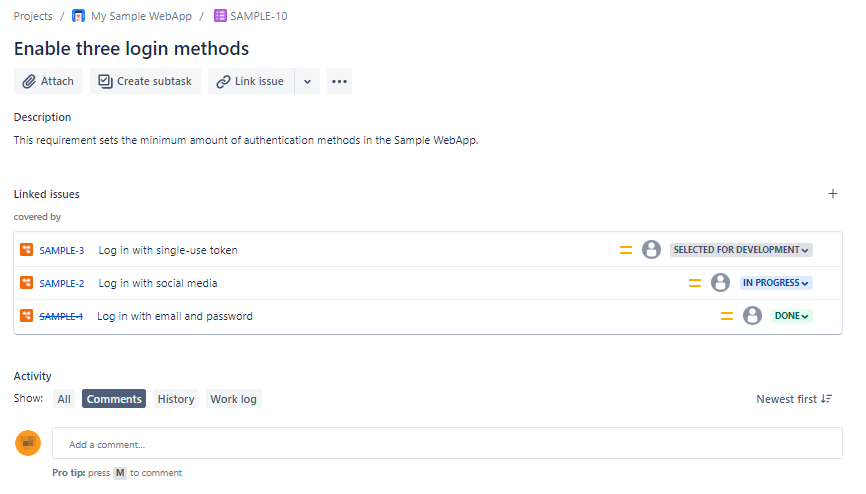Screen dimensions: 866x494
Task: Click the Attach button
Action: click(x=48, y=82)
